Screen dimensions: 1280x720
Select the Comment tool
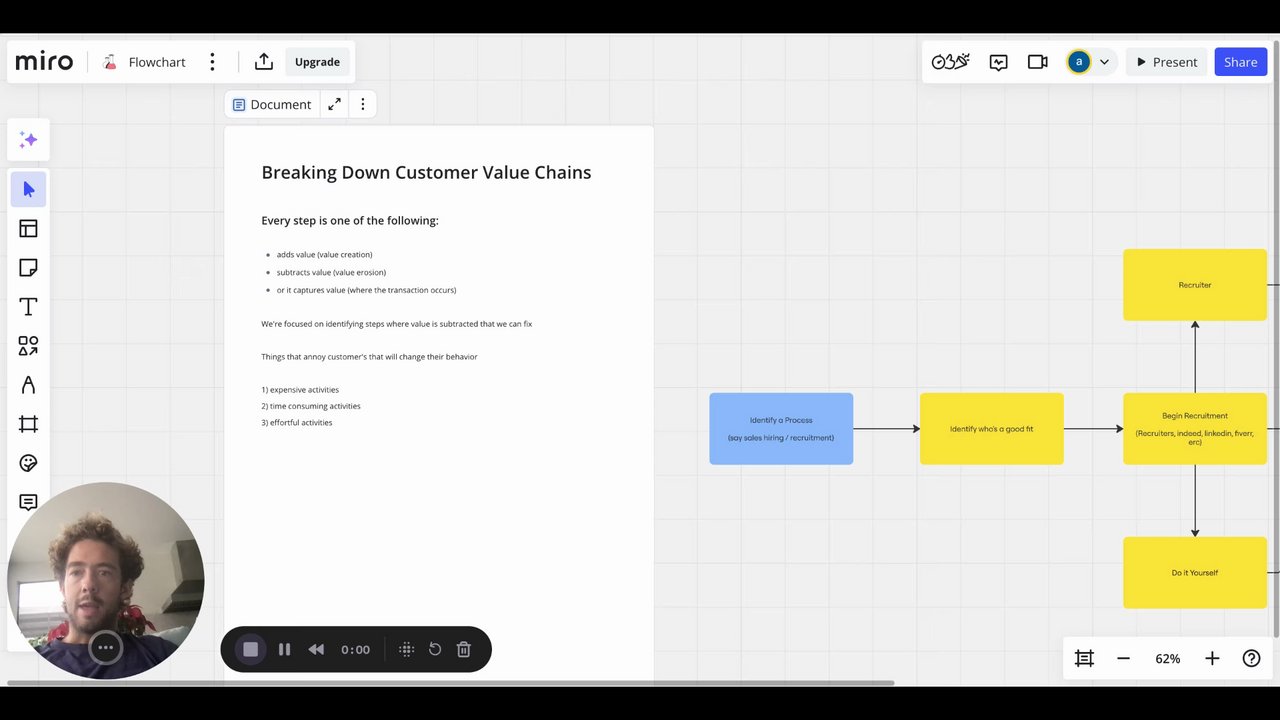pyautogui.click(x=28, y=502)
